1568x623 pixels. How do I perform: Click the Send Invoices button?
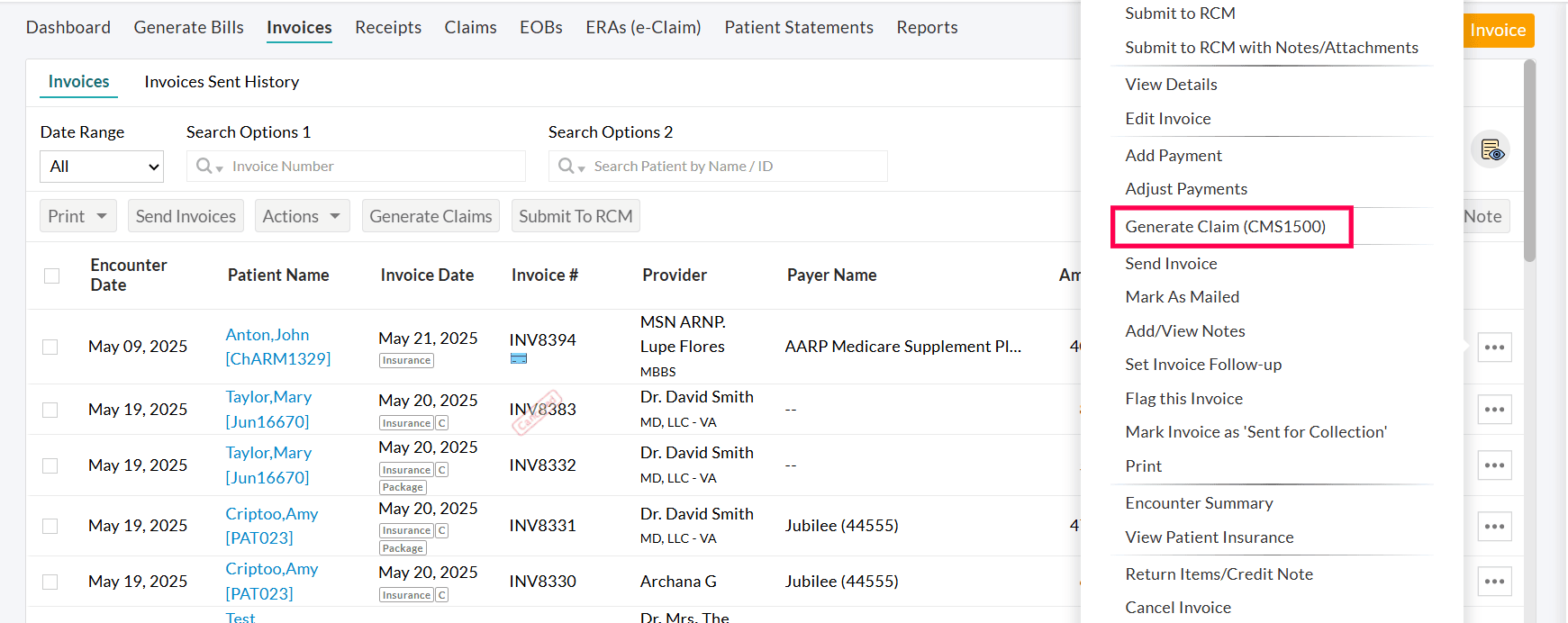[186, 216]
